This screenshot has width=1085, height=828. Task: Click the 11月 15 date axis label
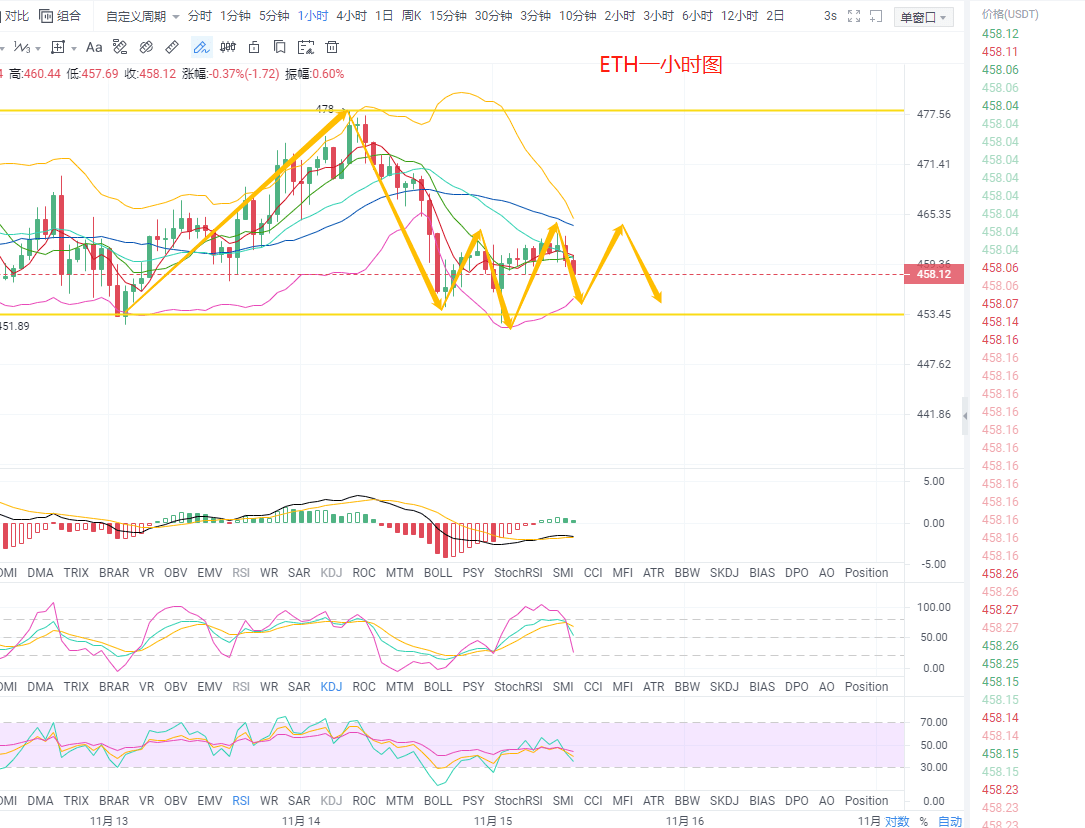pos(493,821)
